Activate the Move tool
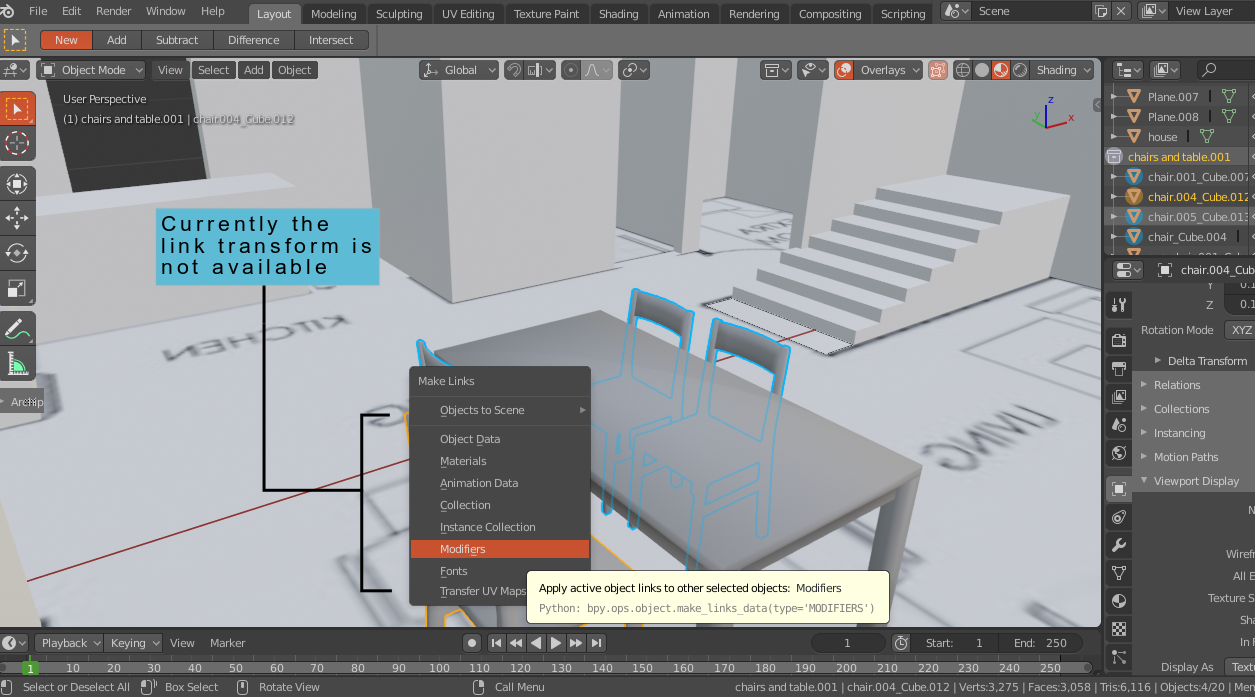Viewport: 1255px width, 697px height. point(17,217)
